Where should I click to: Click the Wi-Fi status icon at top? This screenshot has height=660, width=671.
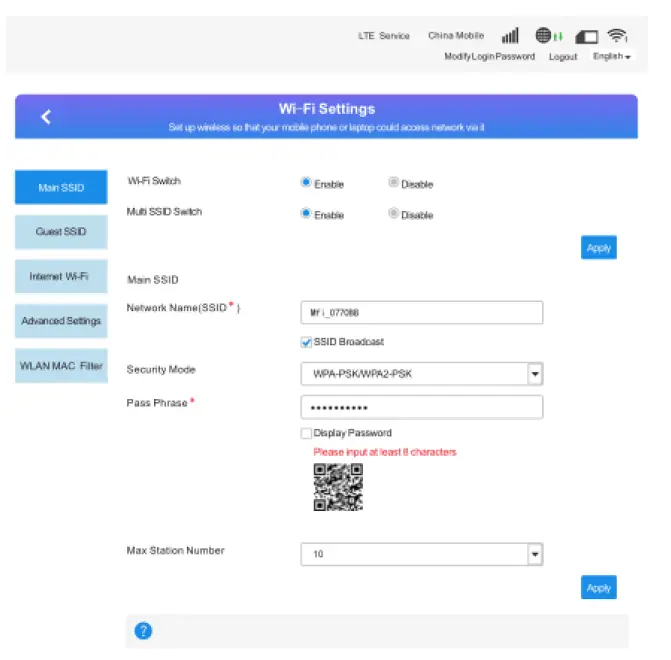[x=617, y=36]
